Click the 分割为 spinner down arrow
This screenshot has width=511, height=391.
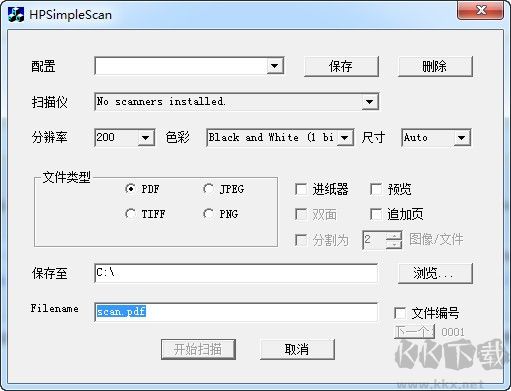(394, 244)
